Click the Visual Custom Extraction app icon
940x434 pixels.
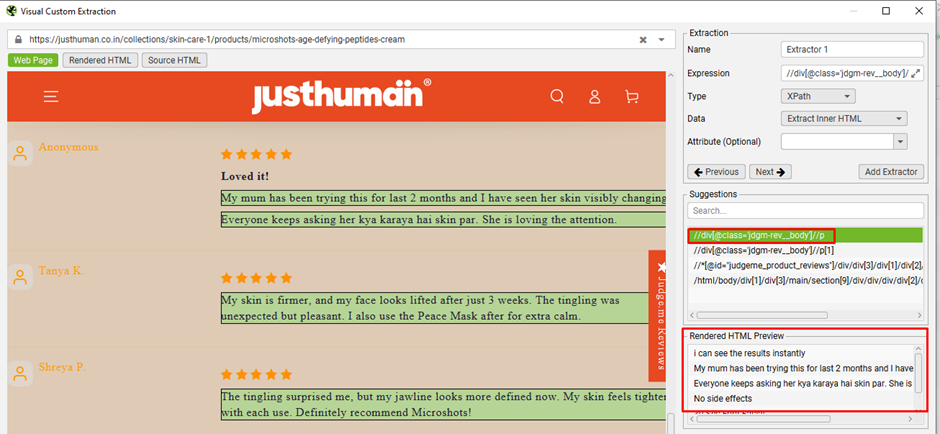coord(11,11)
